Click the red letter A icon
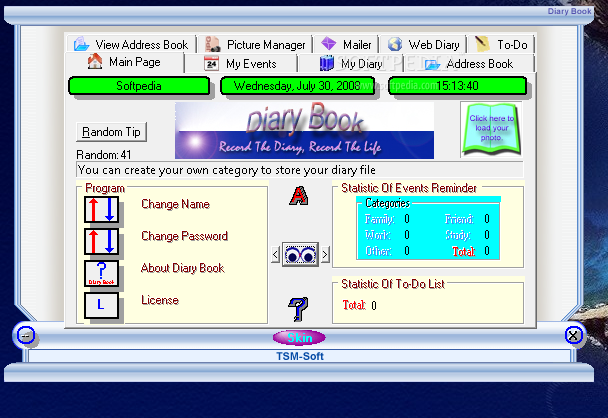The image size is (608, 418). 299,196
